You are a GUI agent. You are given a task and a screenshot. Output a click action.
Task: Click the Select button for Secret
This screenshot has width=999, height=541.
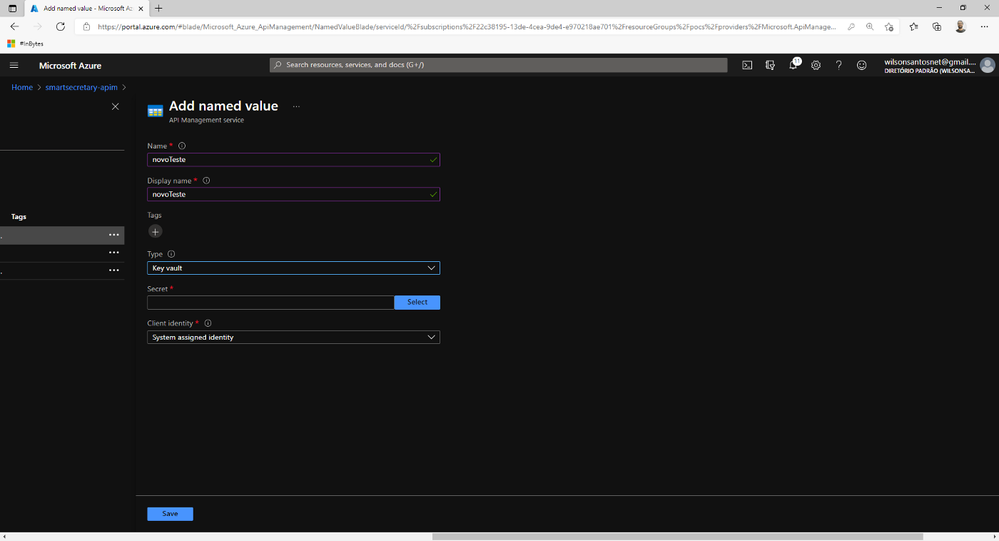(417, 302)
